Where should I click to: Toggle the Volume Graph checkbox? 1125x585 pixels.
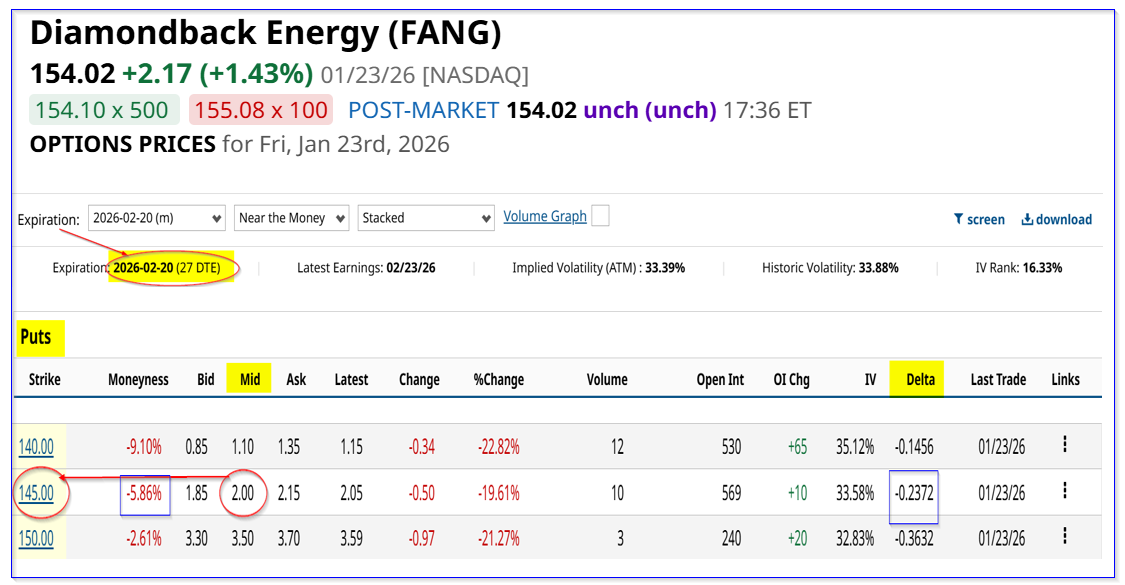tap(600, 216)
